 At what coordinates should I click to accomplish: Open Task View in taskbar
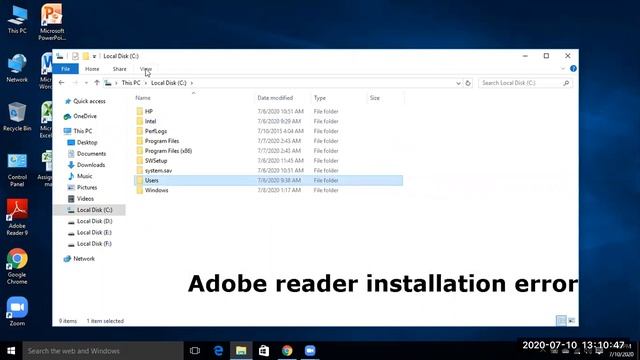[195, 351]
